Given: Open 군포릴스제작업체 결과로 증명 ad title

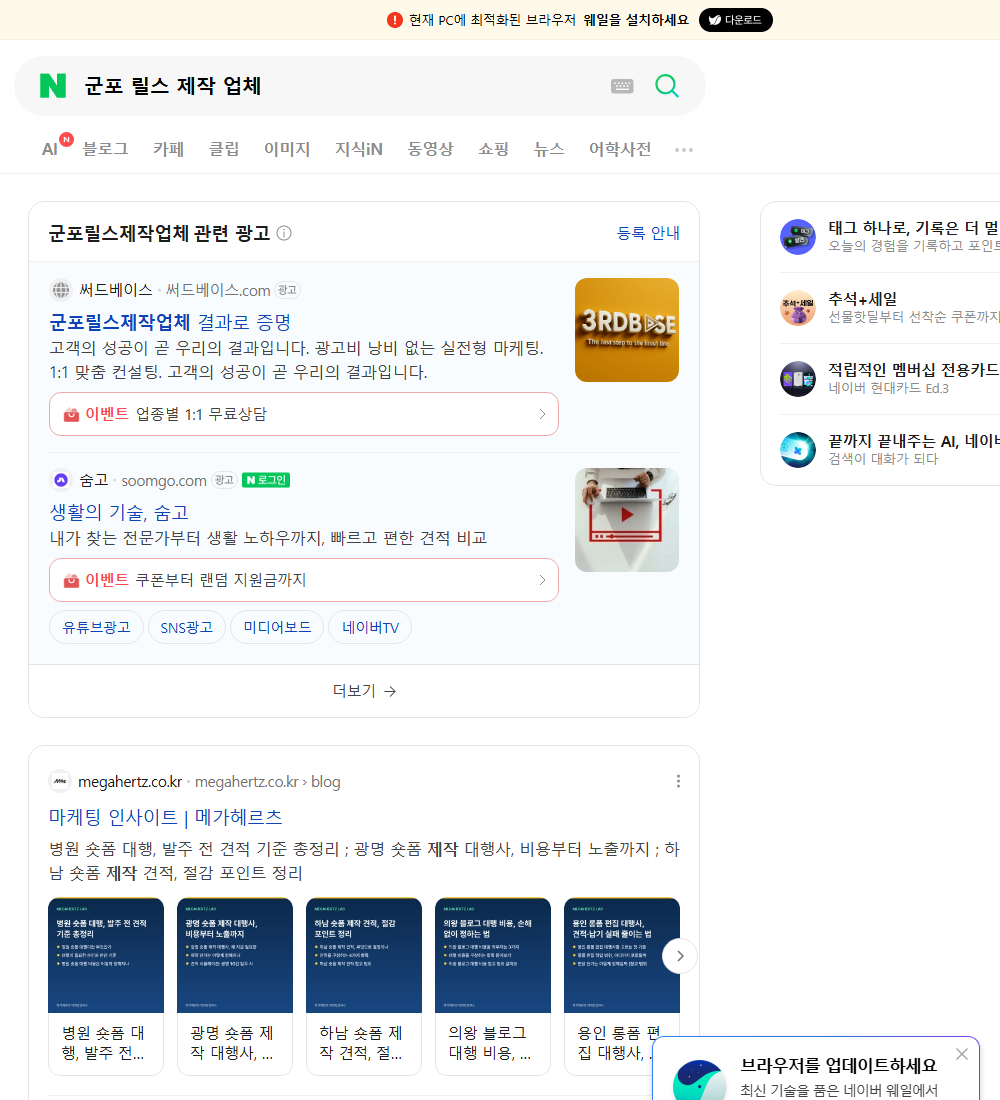Looking at the screenshot, I should point(170,322).
